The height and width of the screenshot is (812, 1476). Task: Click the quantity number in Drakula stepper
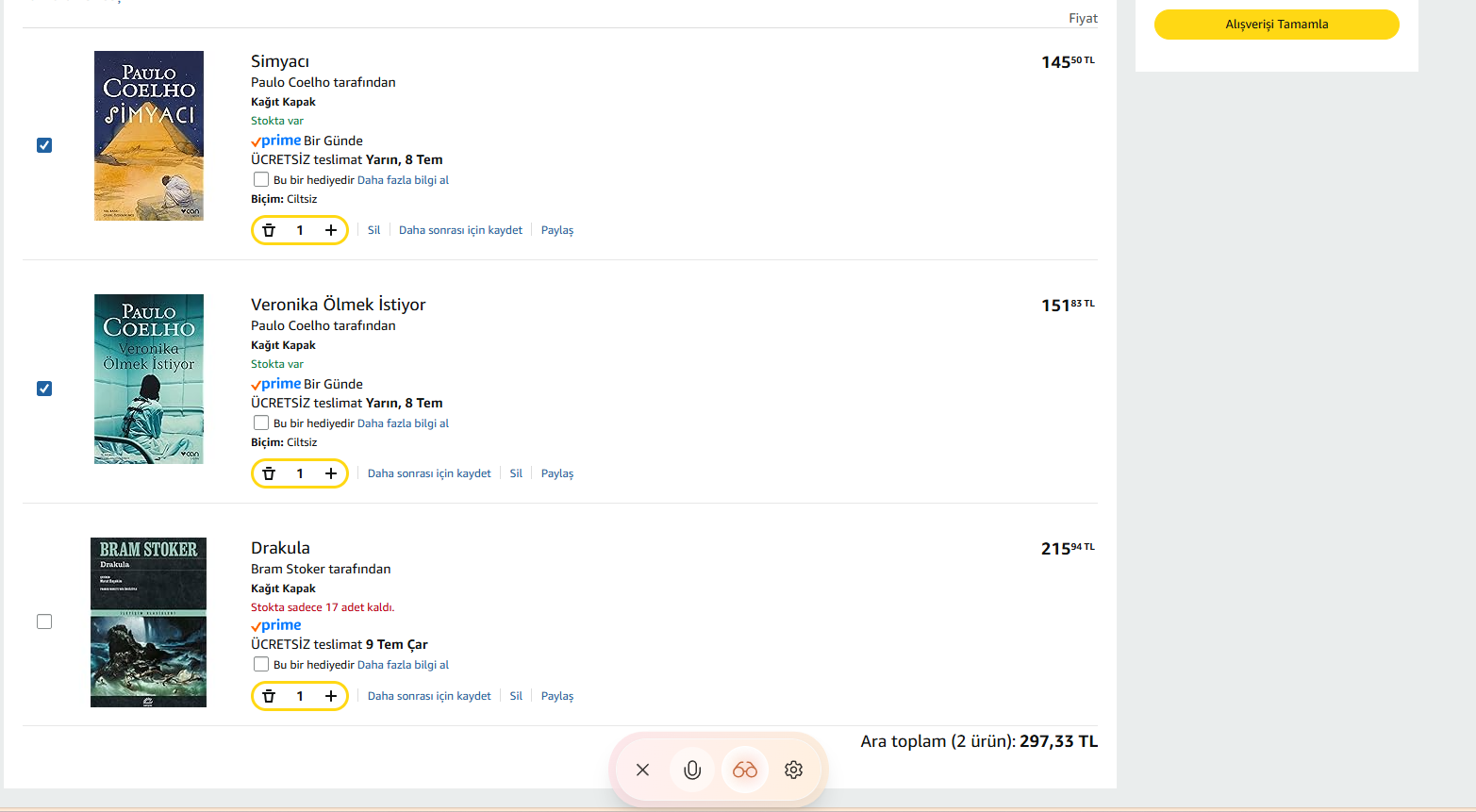300,696
